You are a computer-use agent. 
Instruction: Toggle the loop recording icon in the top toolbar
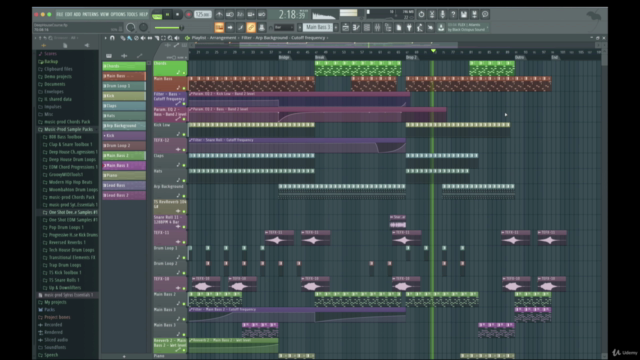pyautogui.click(x=262, y=14)
